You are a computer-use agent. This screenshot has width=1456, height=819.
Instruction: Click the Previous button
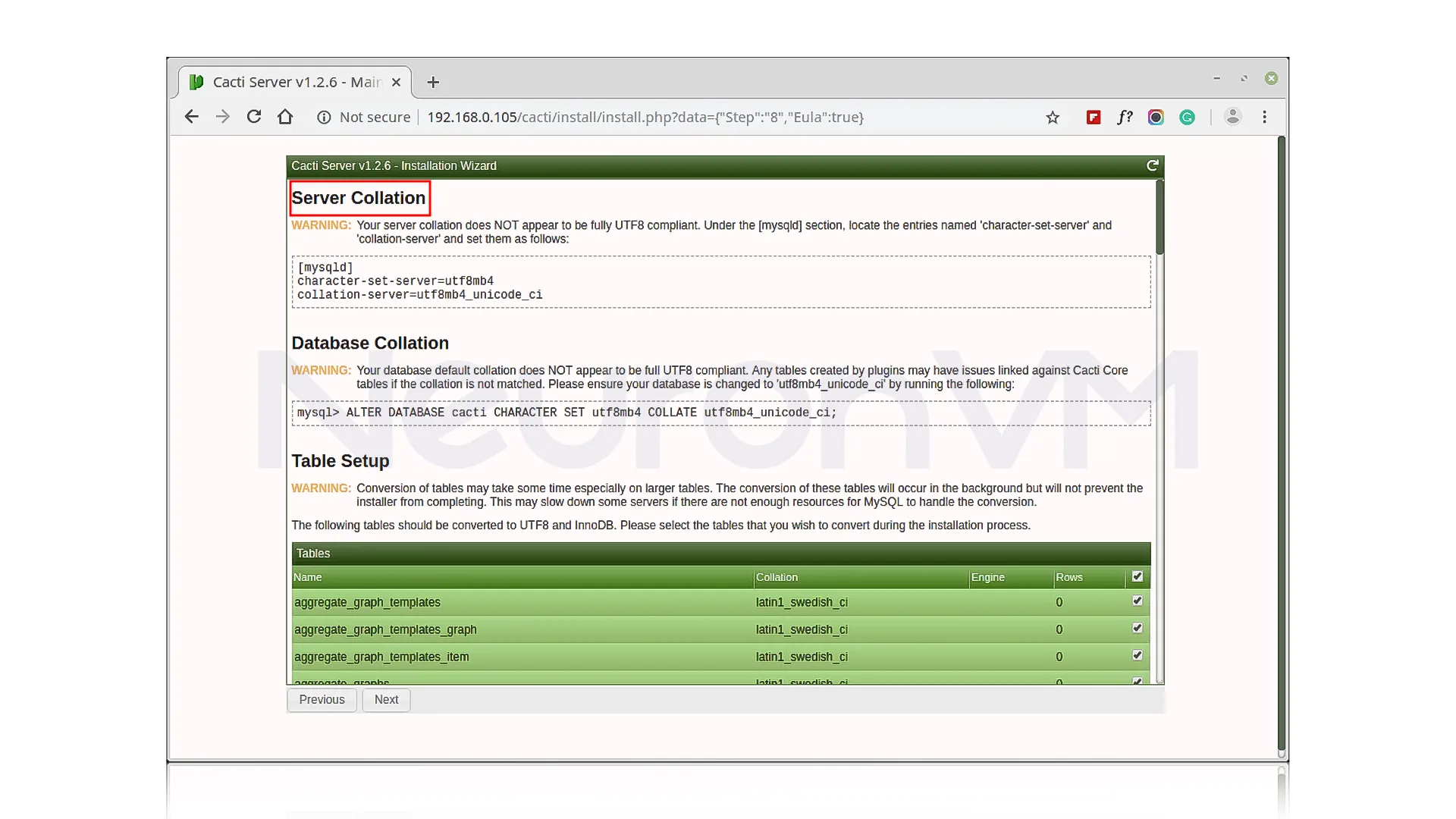point(322,700)
